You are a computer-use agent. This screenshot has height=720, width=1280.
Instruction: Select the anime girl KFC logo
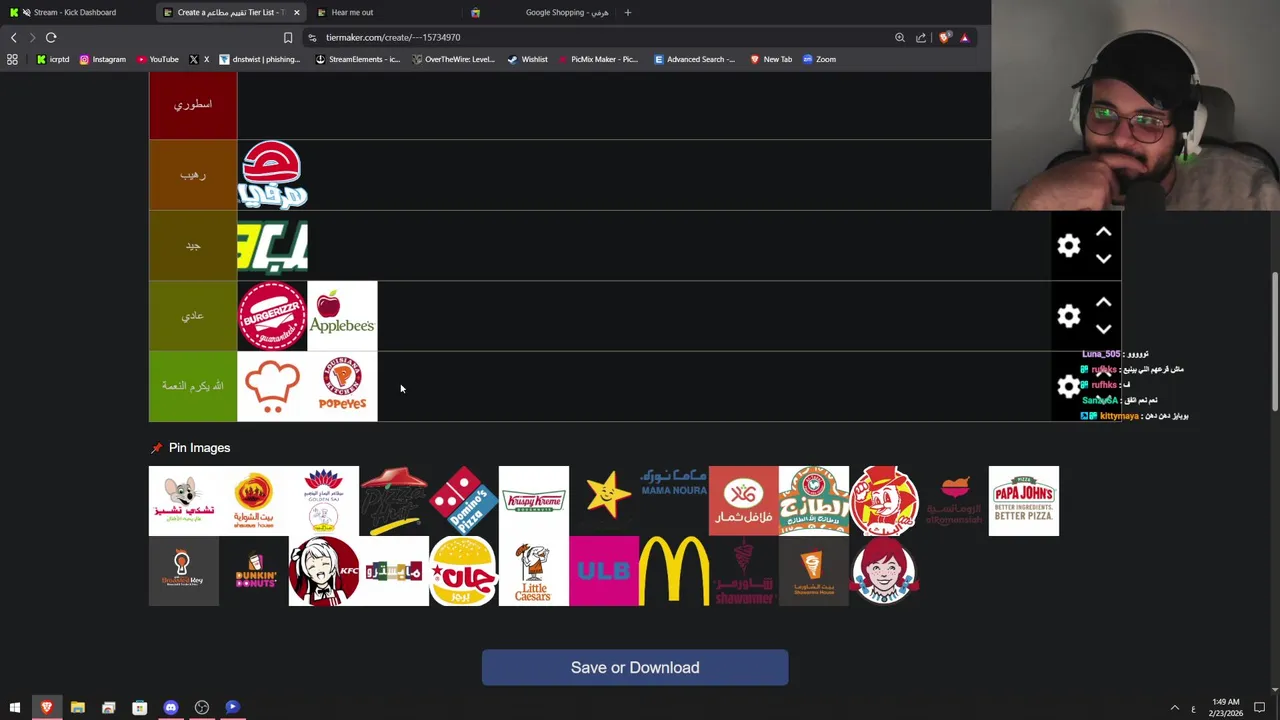pos(324,571)
